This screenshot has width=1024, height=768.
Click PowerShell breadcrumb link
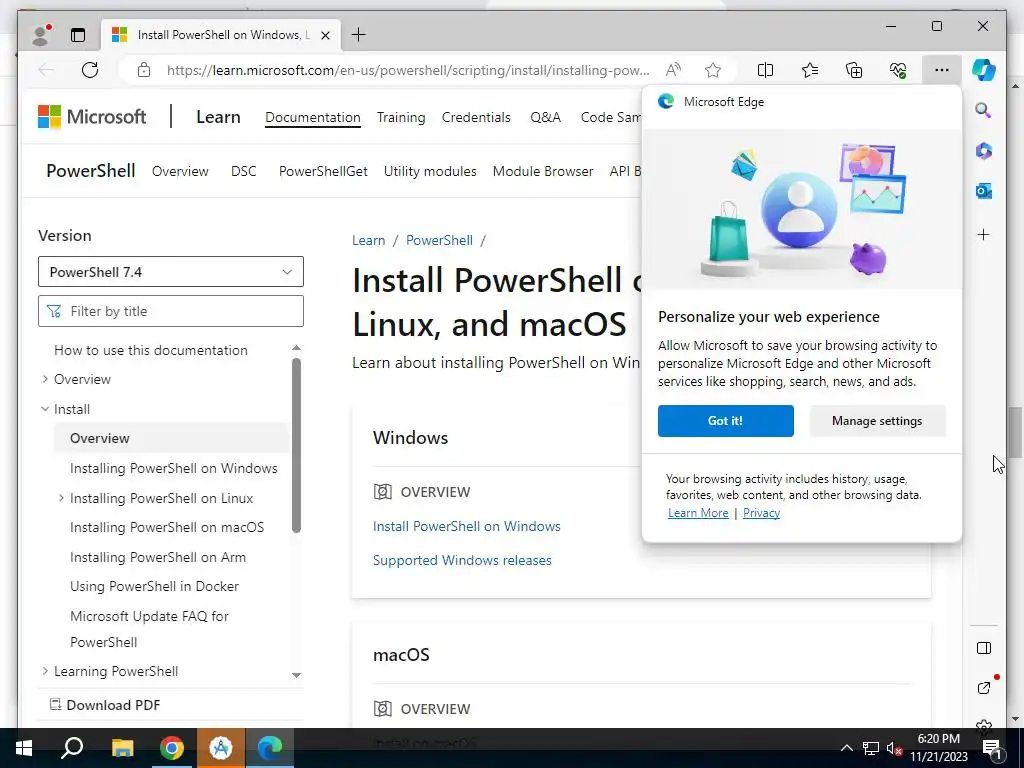click(x=440, y=240)
